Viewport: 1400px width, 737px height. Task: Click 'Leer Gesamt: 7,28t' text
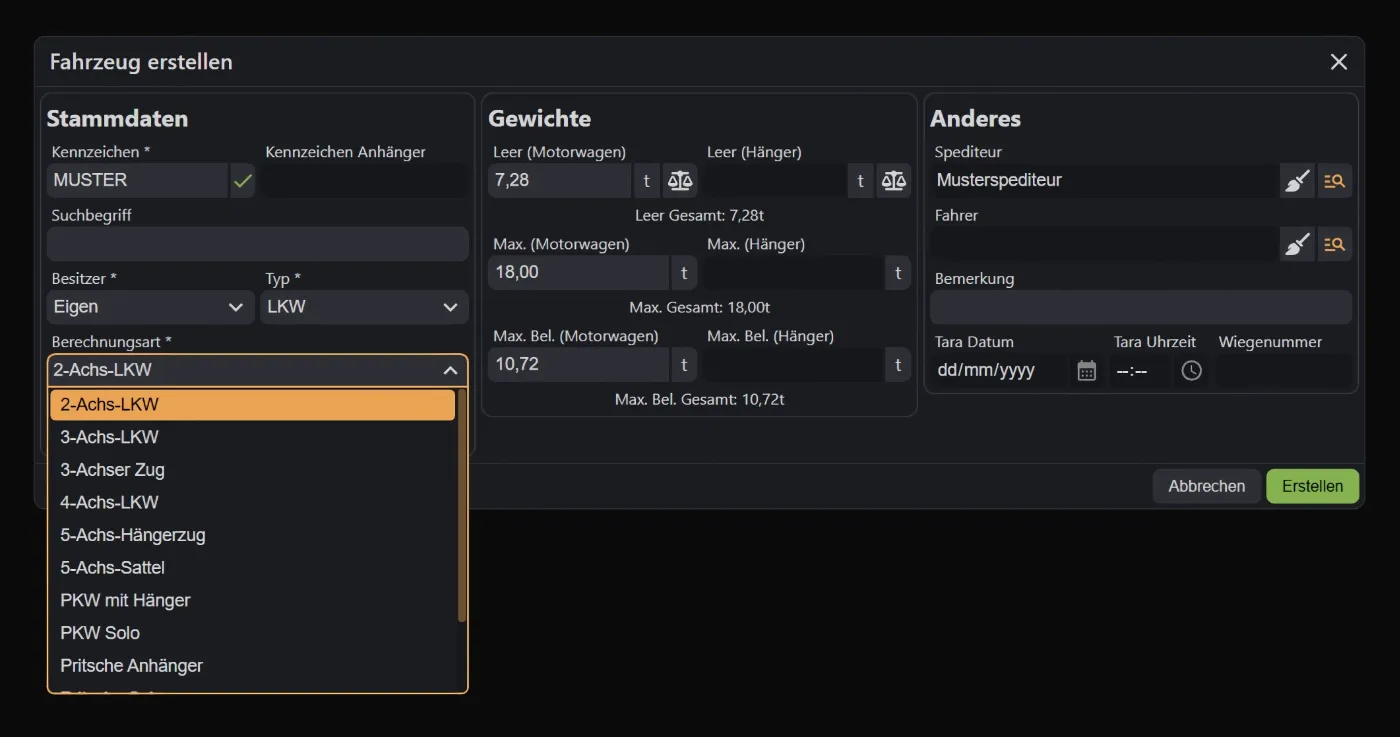pyautogui.click(x=700, y=215)
